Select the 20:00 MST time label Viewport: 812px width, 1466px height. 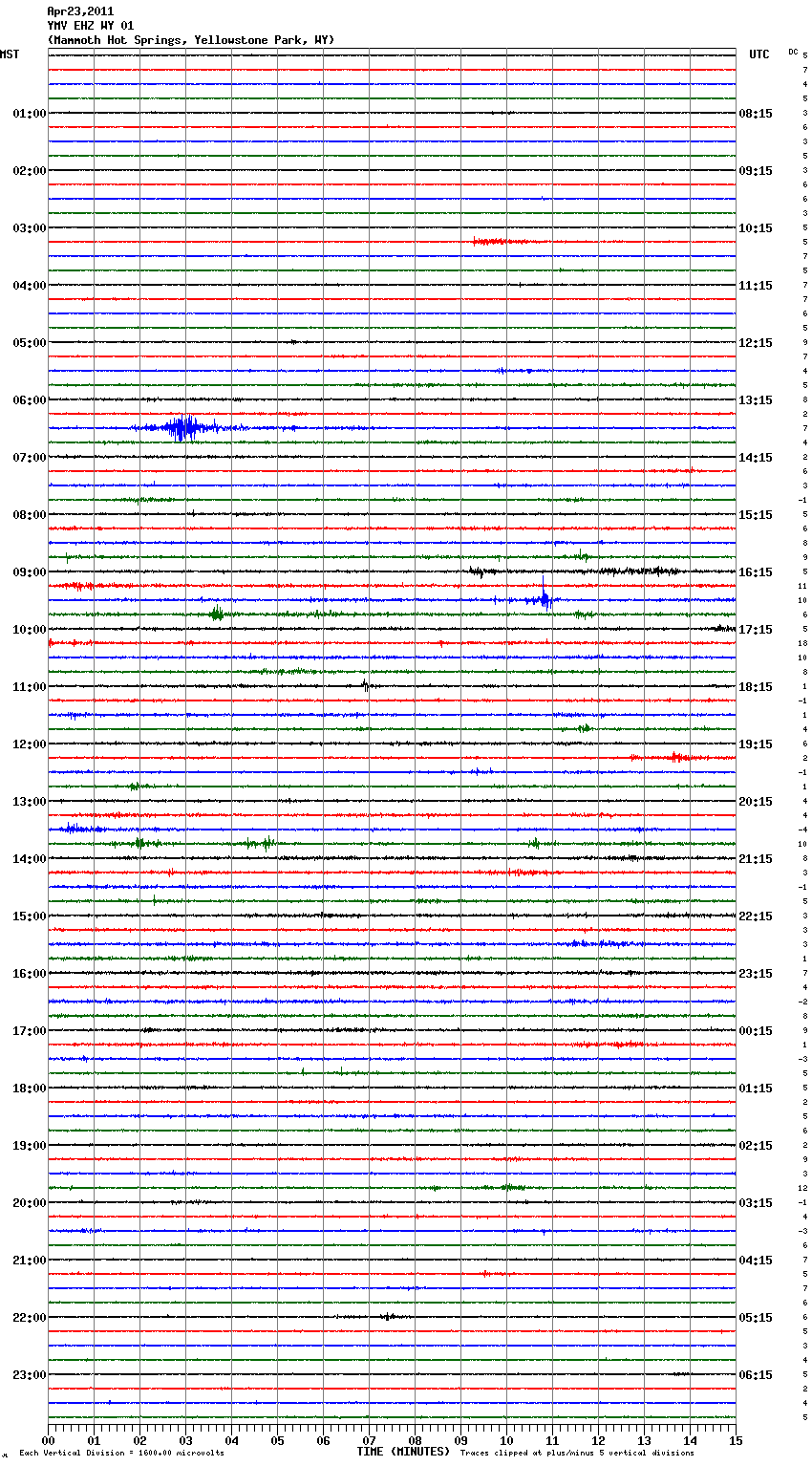(x=30, y=1203)
